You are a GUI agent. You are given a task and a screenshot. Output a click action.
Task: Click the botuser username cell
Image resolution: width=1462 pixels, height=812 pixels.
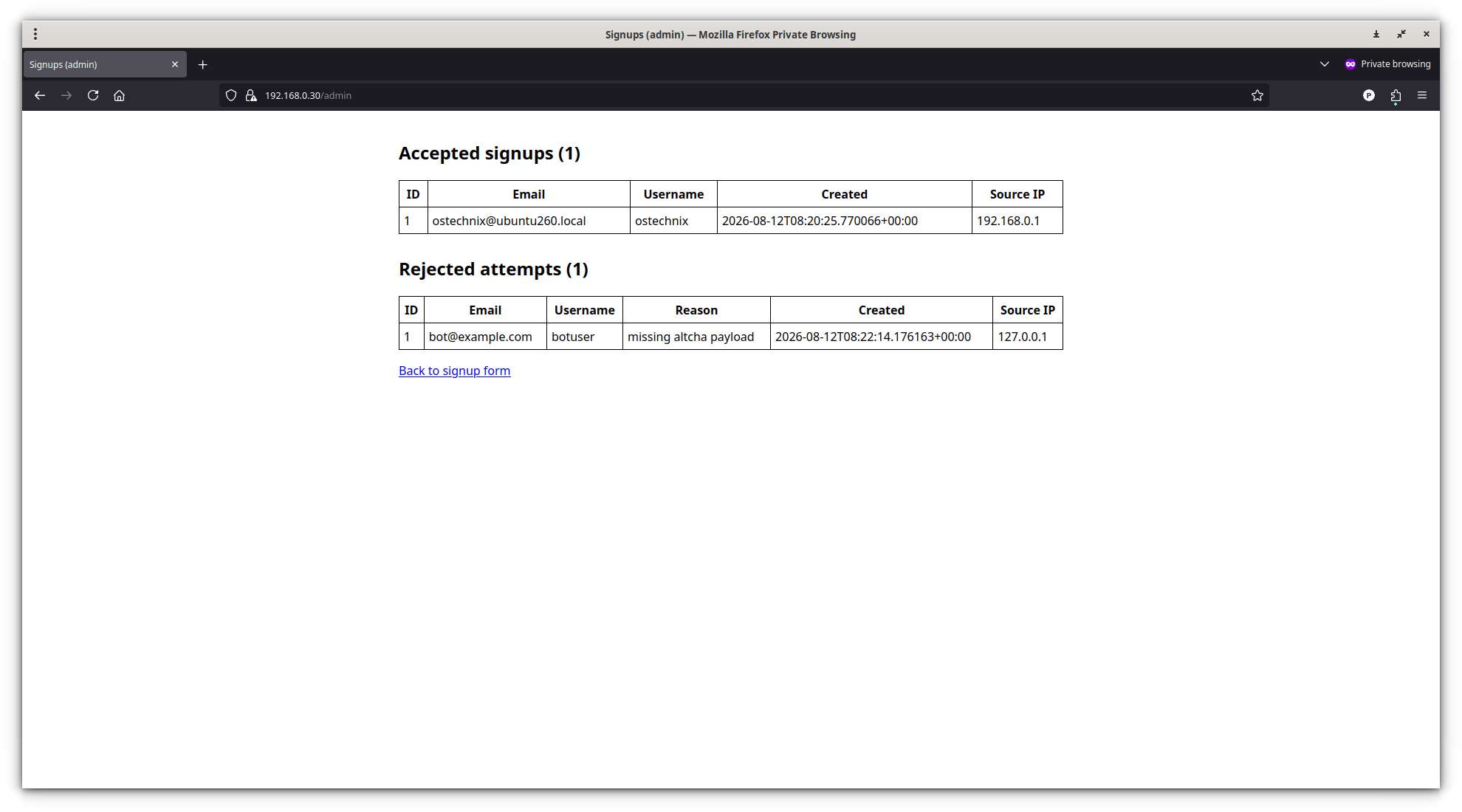585,337
